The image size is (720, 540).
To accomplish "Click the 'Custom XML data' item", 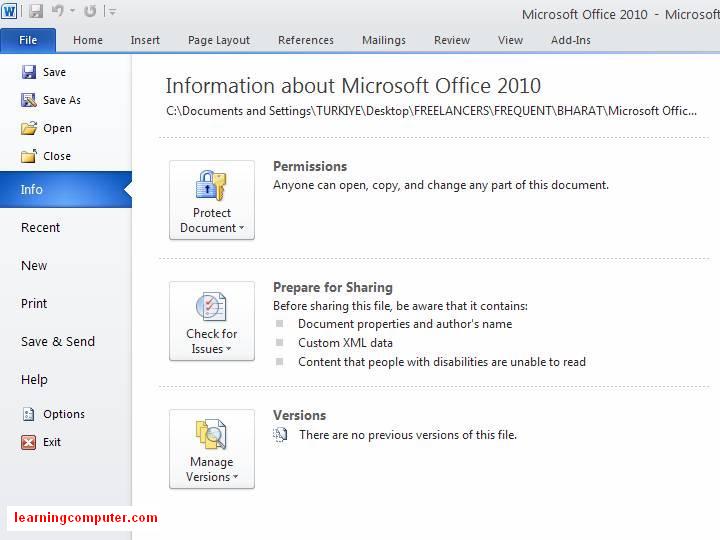I will pyautogui.click(x=345, y=343).
